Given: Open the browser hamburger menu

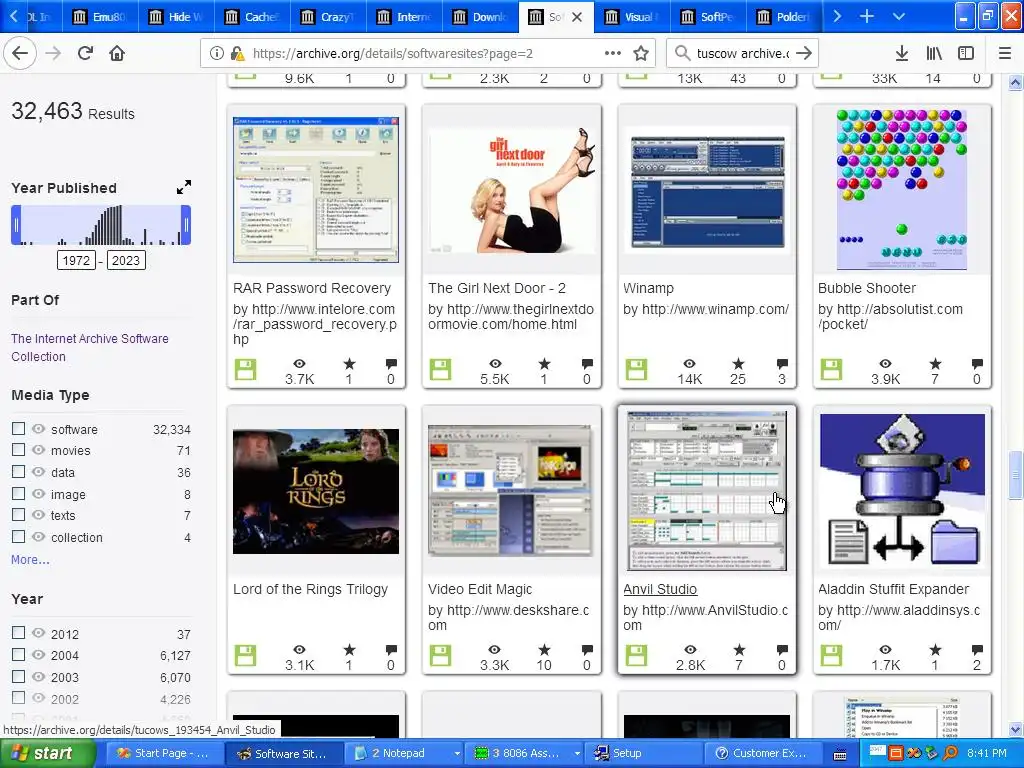Looking at the screenshot, I should pyautogui.click(x=1004, y=54).
